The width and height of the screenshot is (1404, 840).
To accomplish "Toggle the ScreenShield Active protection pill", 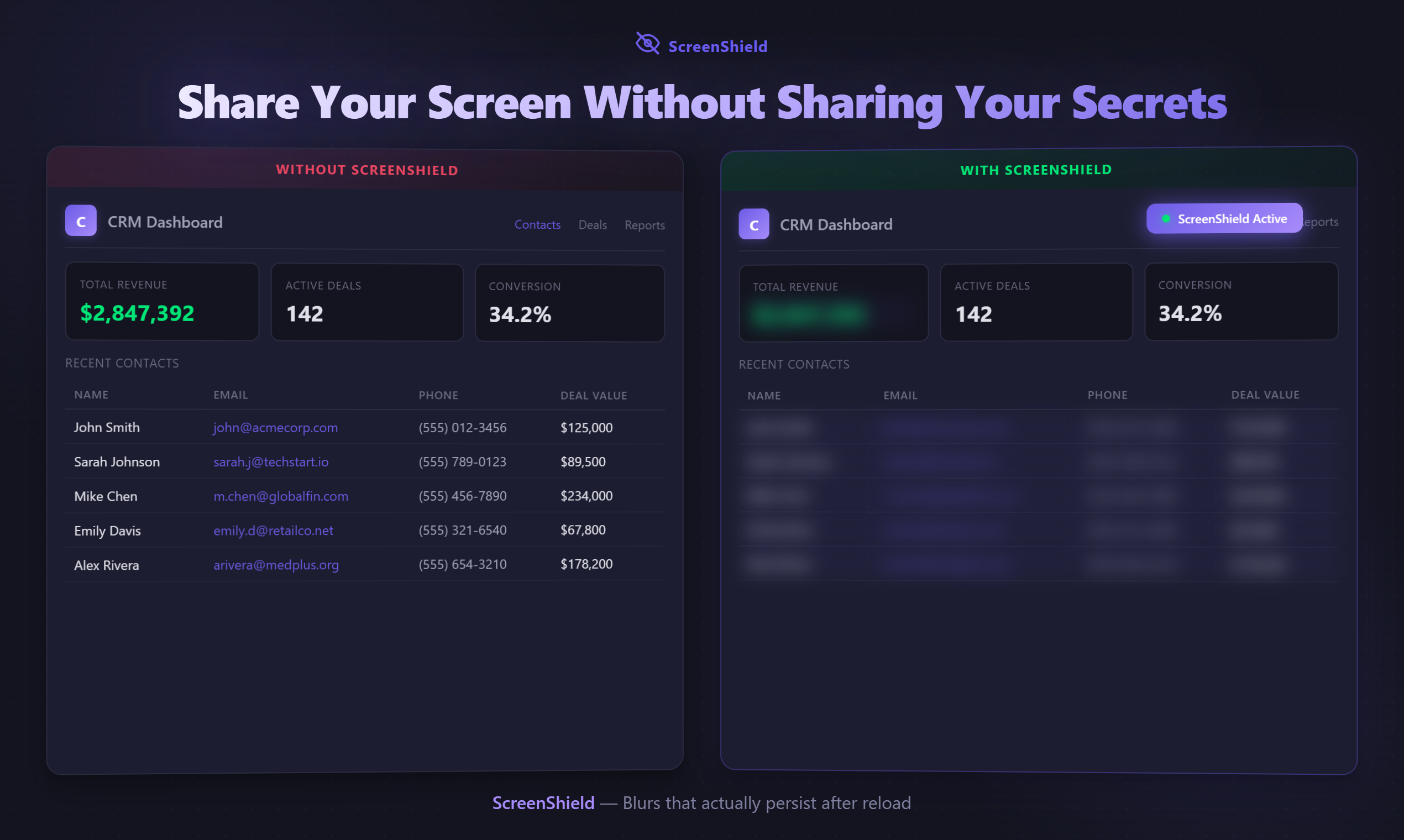I will (x=1224, y=218).
